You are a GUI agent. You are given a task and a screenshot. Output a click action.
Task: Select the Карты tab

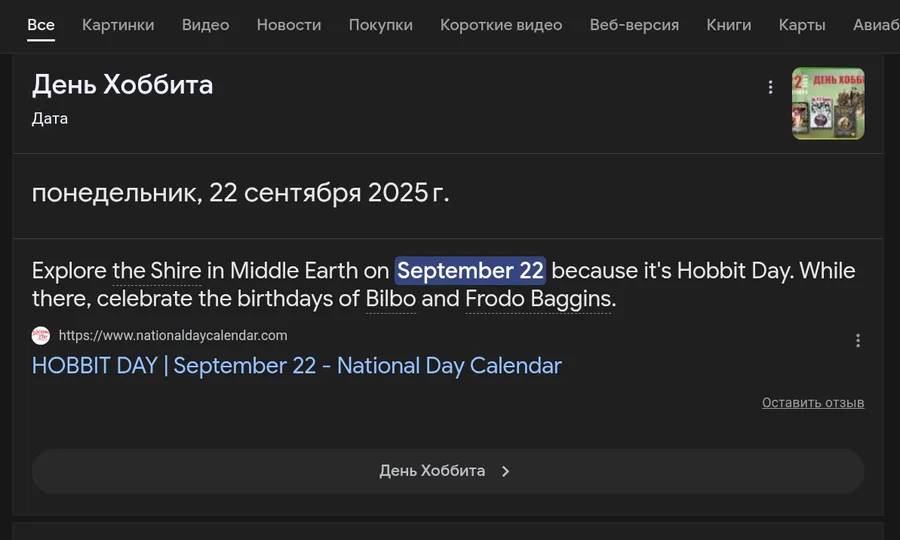tap(802, 25)
